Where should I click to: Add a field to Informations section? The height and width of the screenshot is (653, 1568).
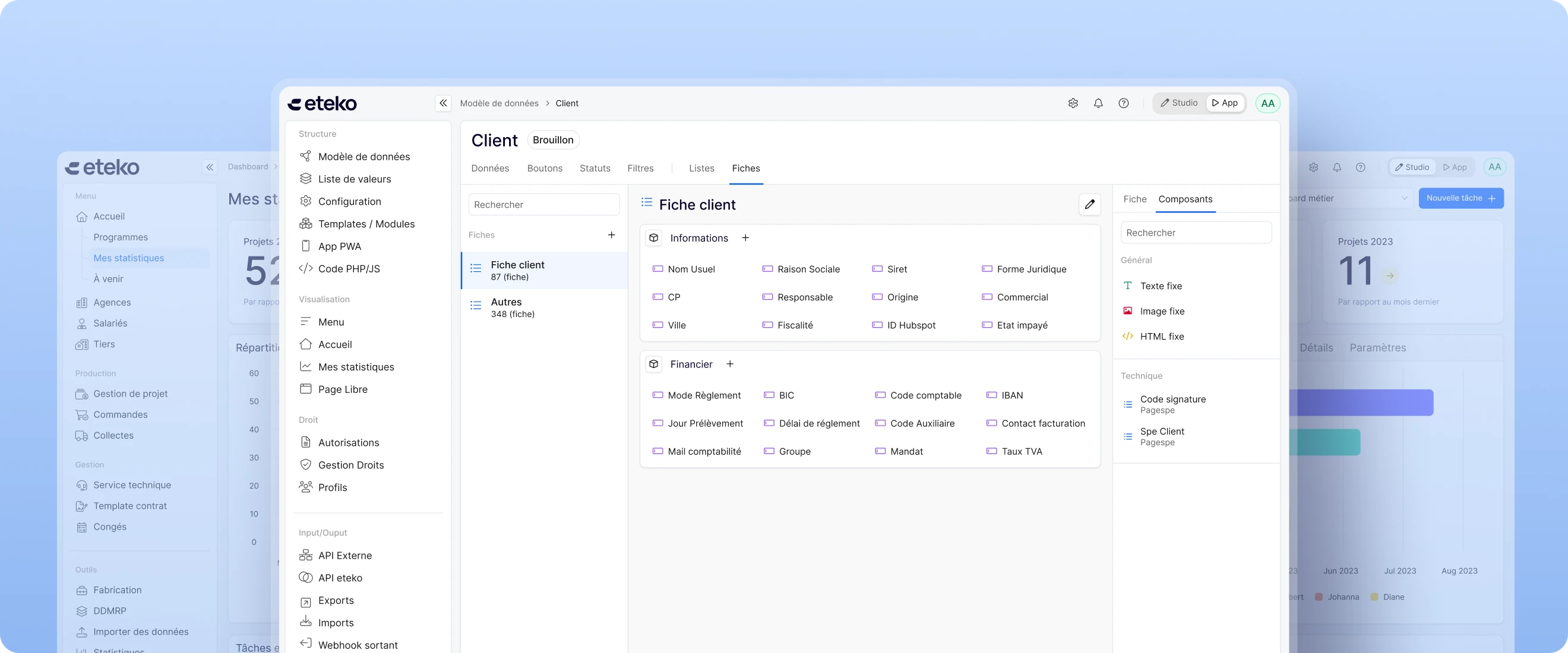point(745,238)
